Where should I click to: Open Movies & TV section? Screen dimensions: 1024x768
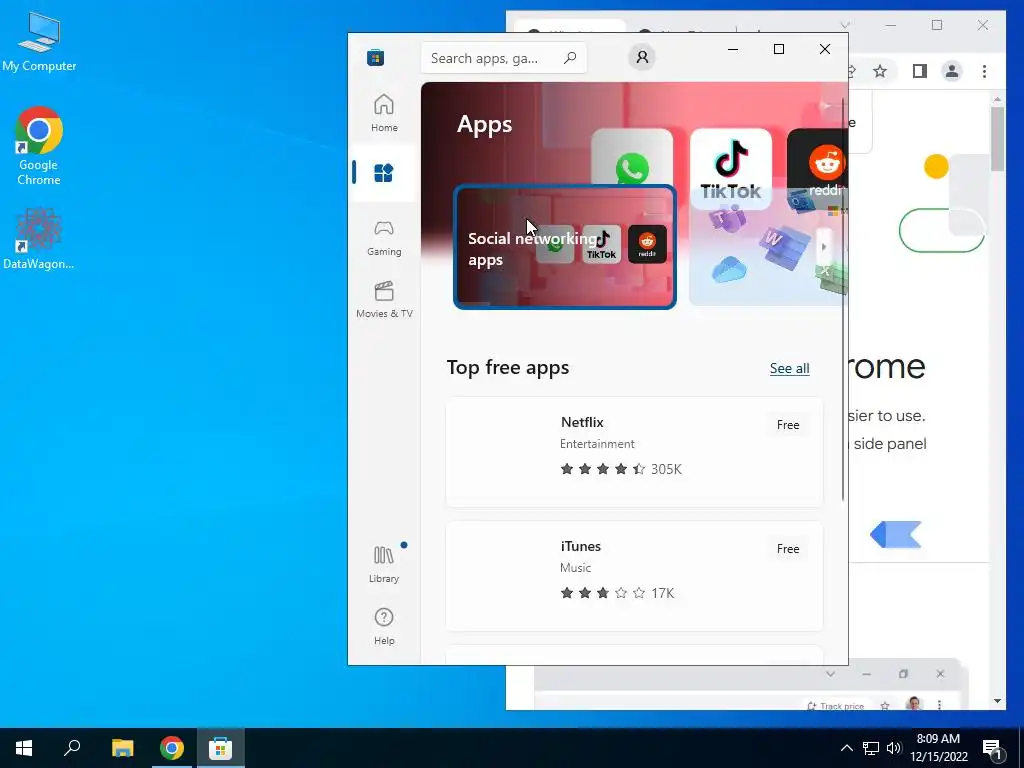click(384, 300)
